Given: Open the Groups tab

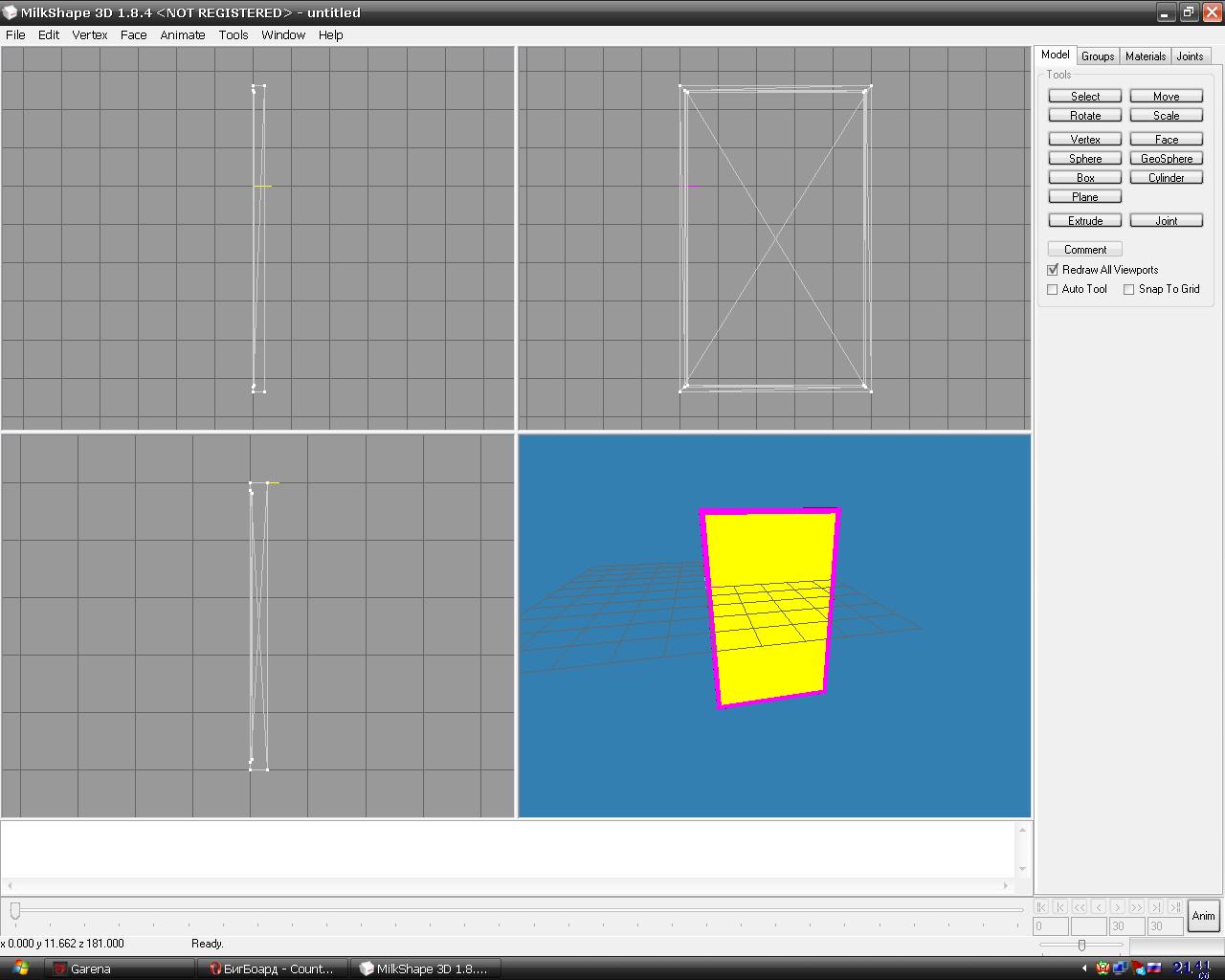Looking at the screenshot, I should coord(1098,56).
